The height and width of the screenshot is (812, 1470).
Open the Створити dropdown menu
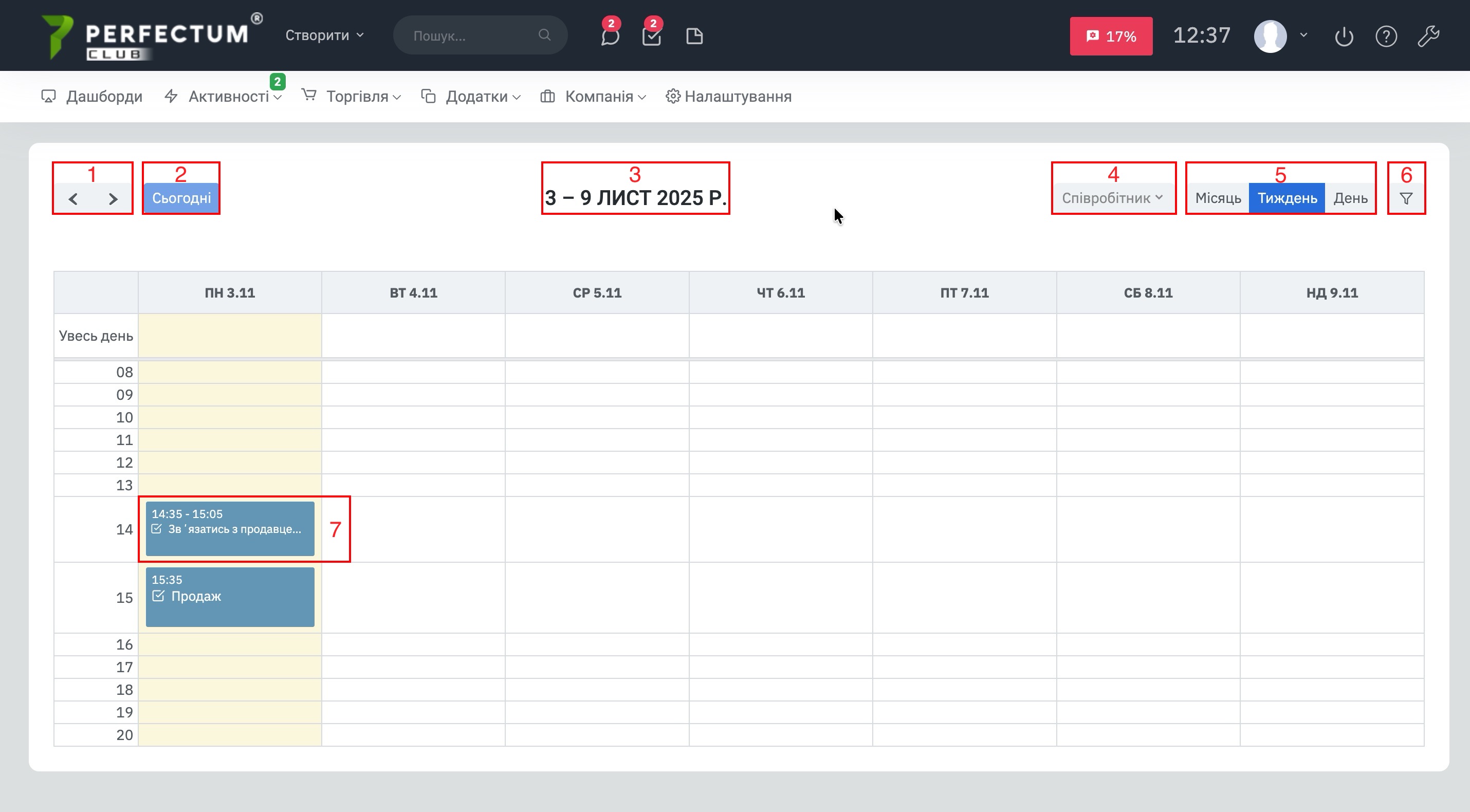click(x=324, y=35)
